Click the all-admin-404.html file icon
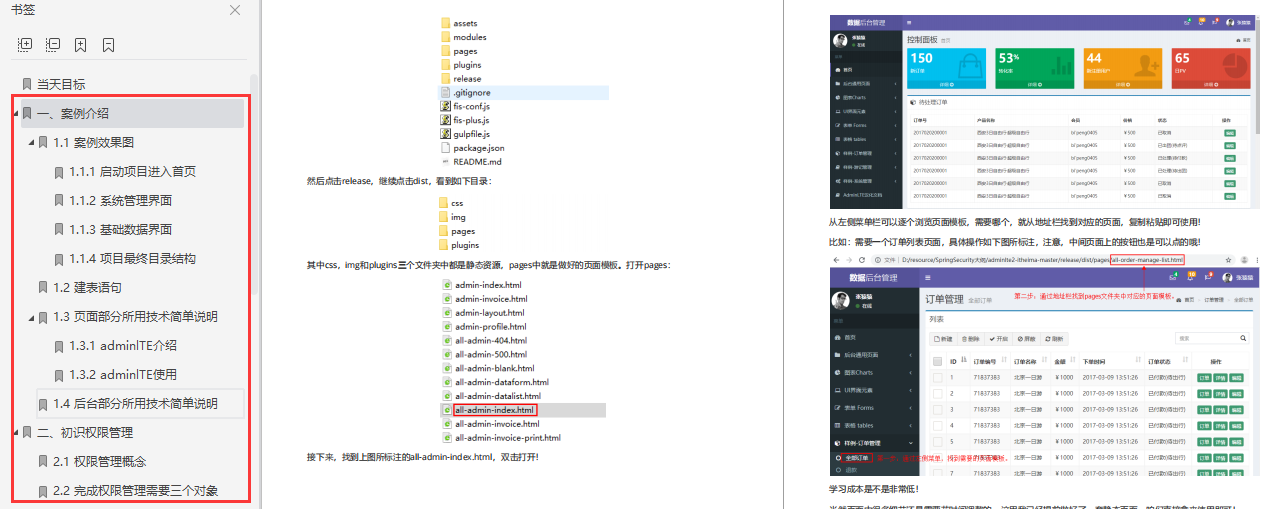This screenshot has width=1264, height=509. click(448, 340)
